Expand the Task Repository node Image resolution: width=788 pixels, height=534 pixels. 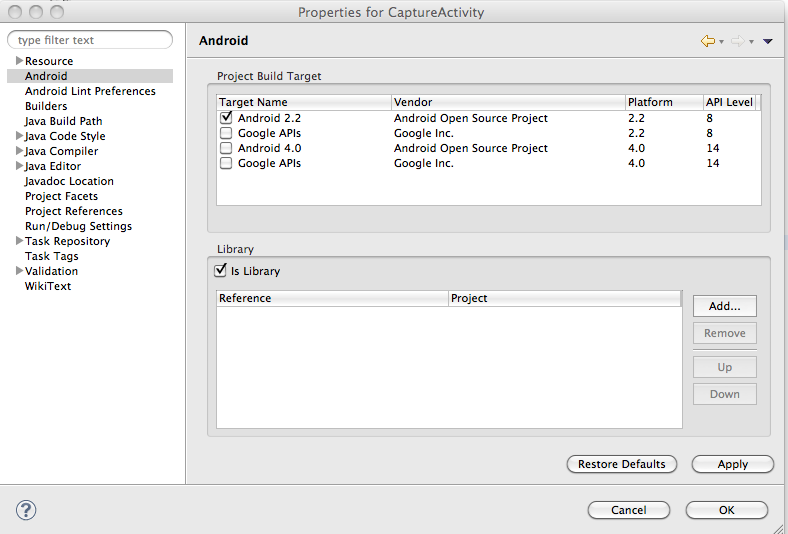pos(19,241)
